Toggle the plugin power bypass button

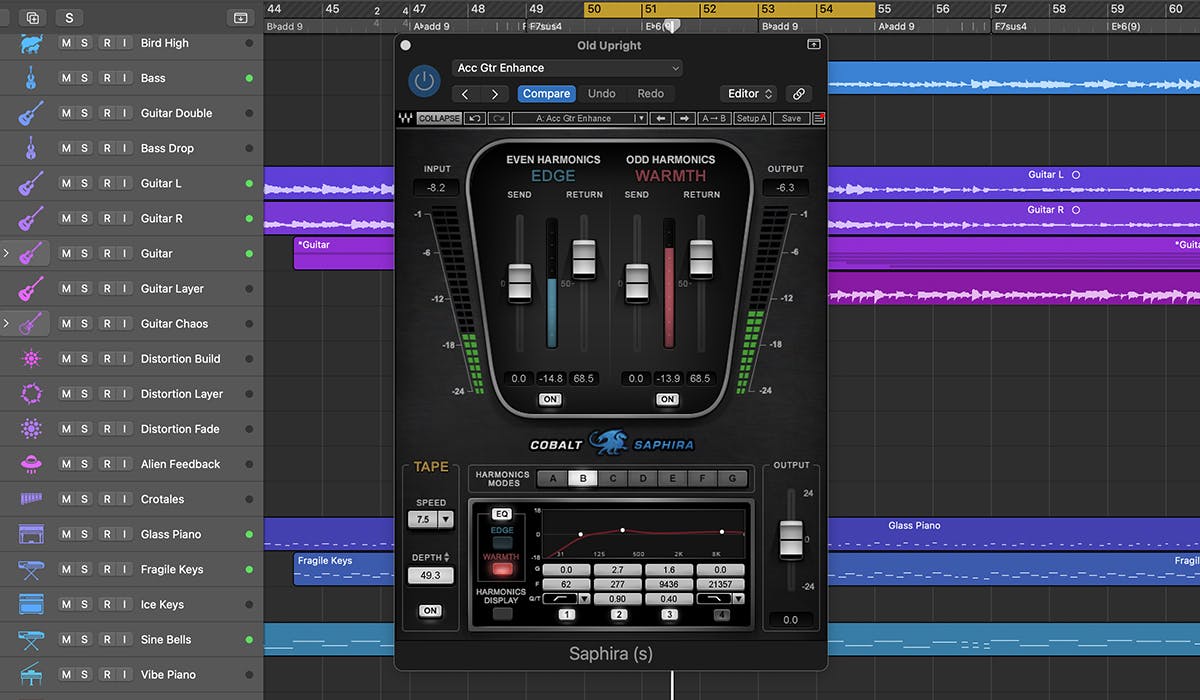click(425, 81)
